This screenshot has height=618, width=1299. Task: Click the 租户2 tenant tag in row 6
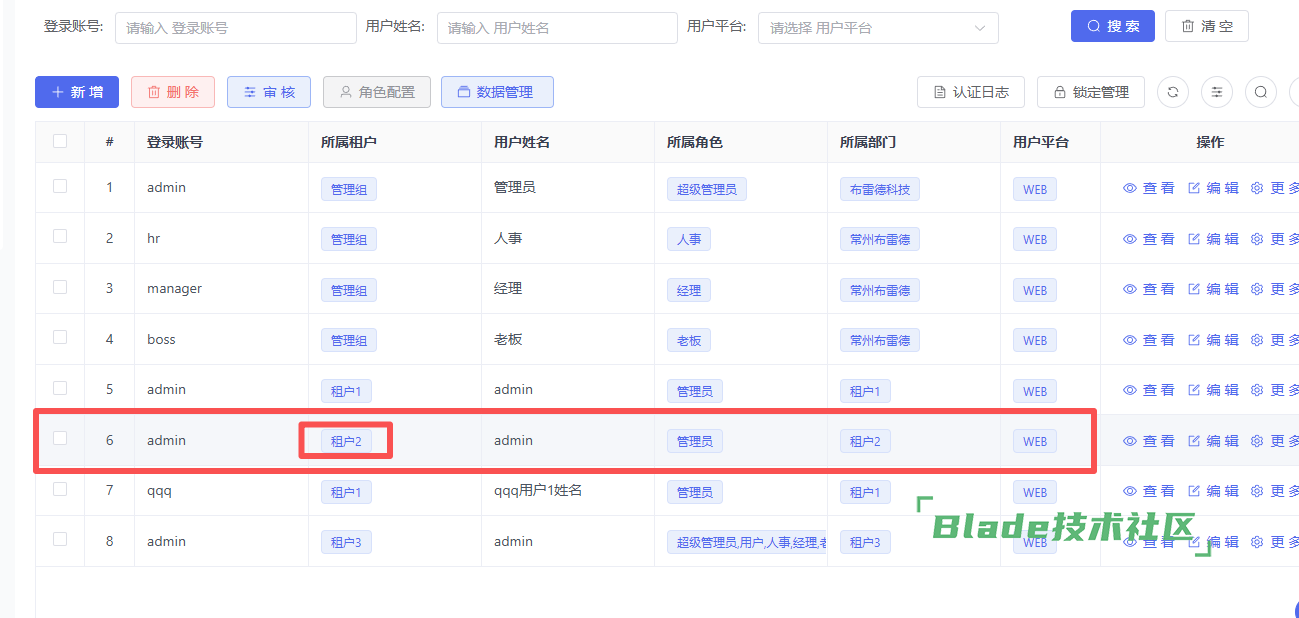tap(346, 441)
